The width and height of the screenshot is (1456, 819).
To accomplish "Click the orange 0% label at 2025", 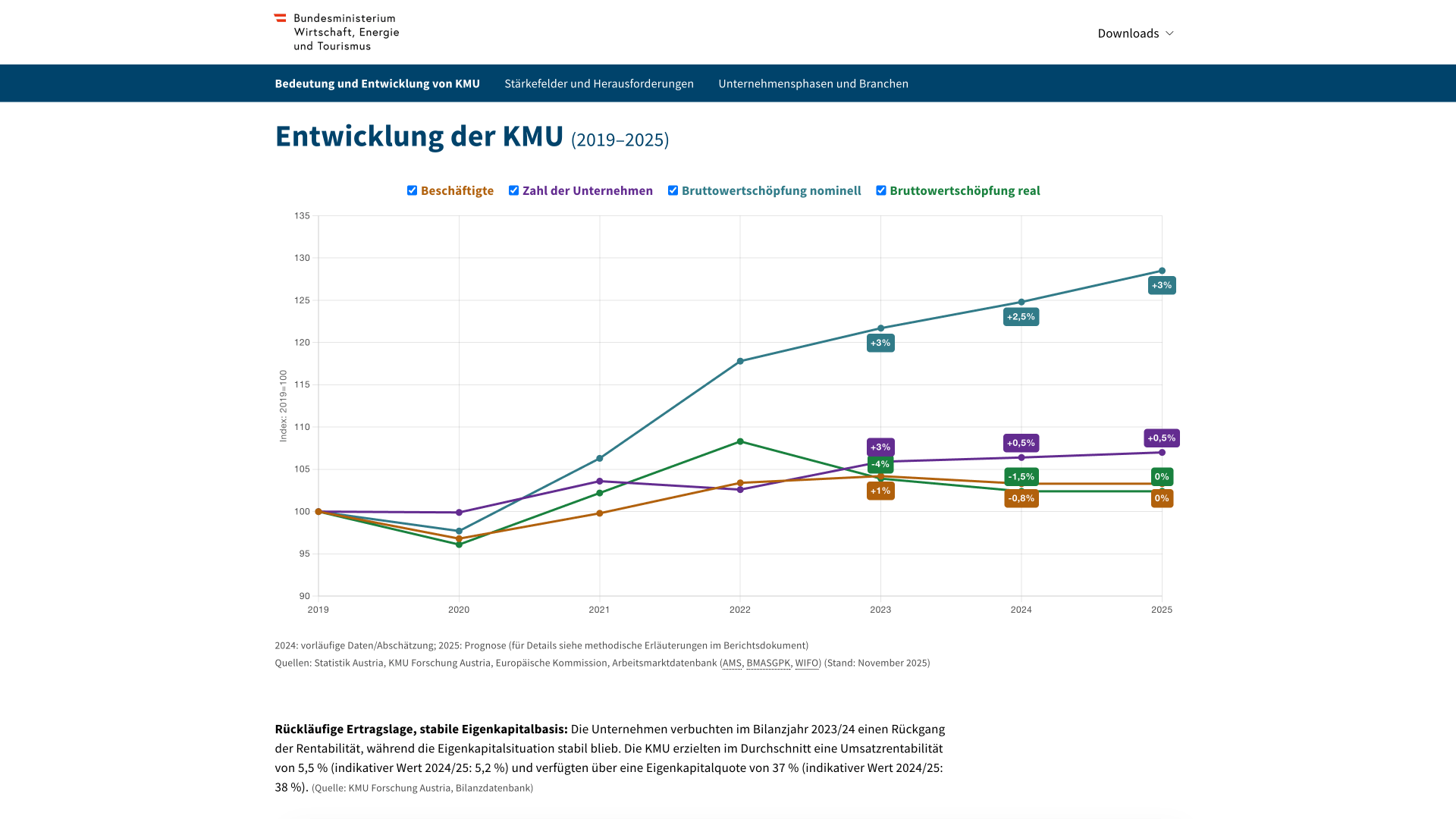I will pyautogui.click(x=1162, y=498).
